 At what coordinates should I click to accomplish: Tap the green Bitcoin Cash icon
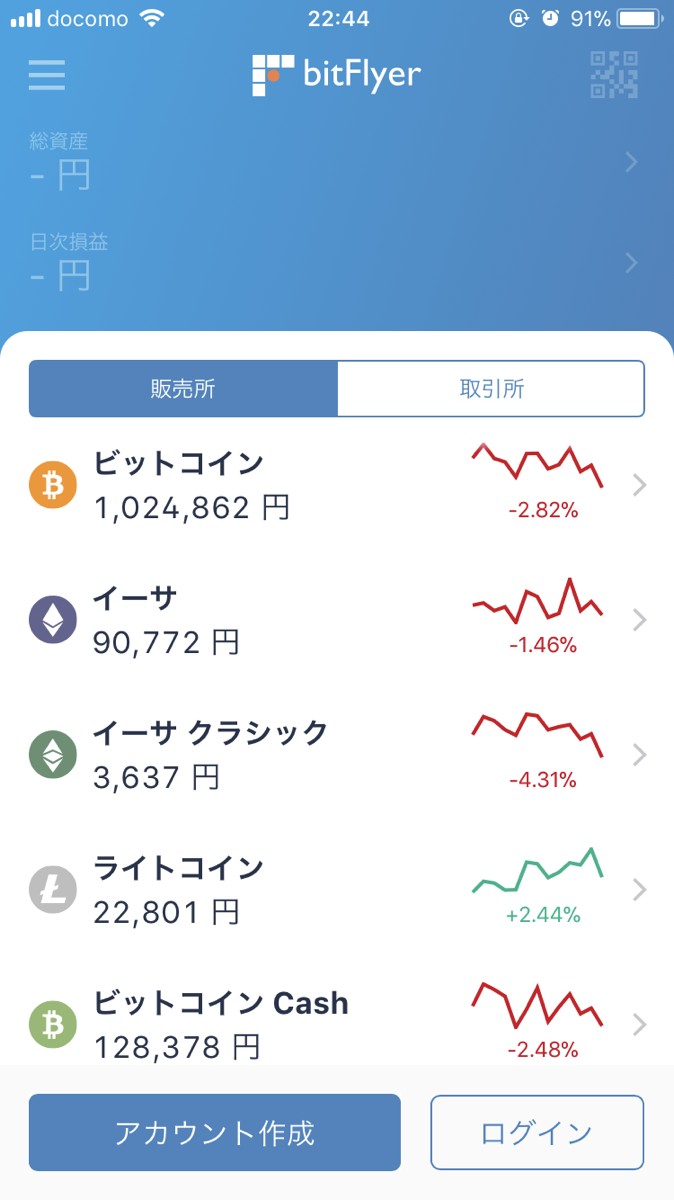(53, 1024)
